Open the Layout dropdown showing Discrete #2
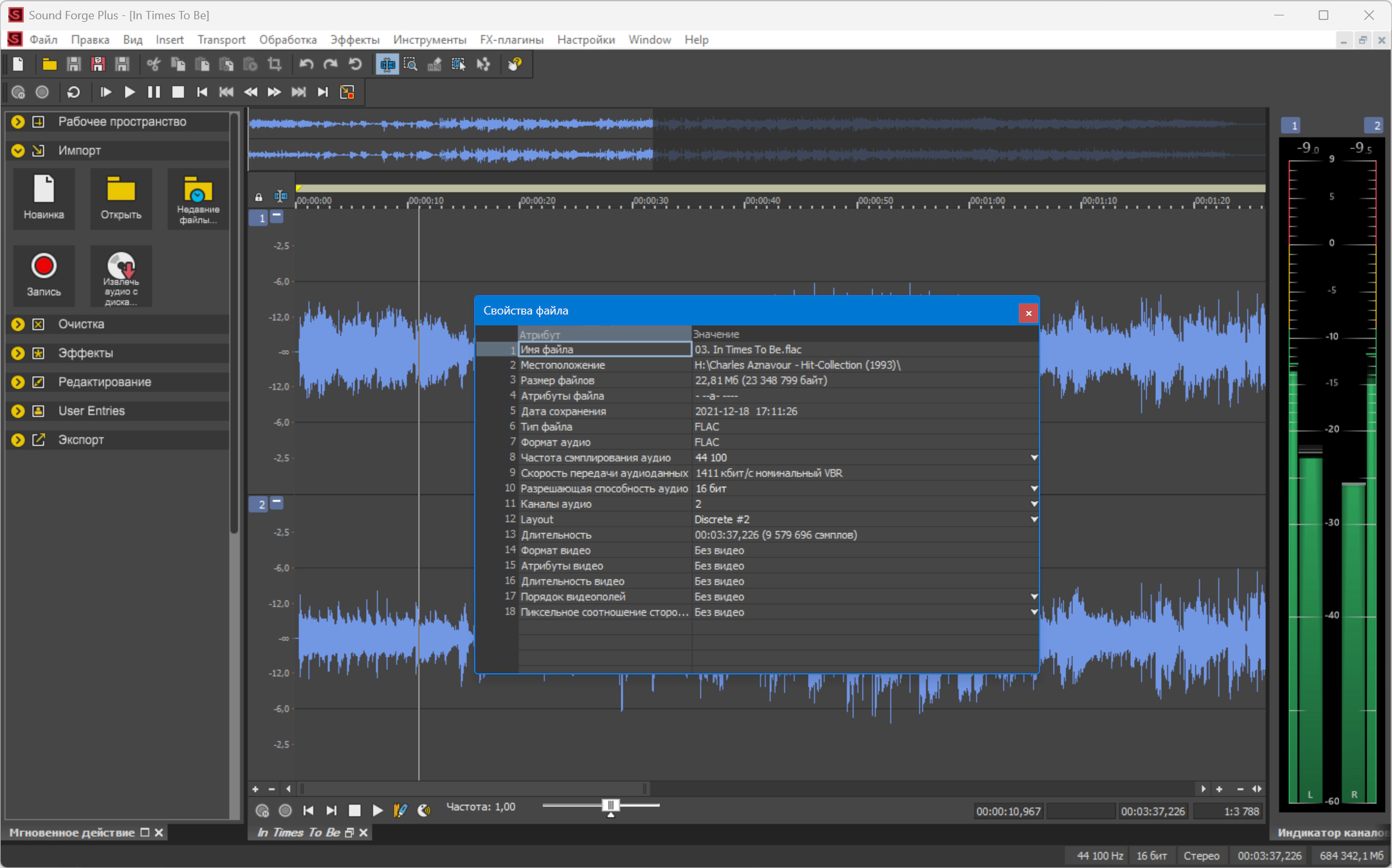The image size is (1392, 868). pos(1034,520)
